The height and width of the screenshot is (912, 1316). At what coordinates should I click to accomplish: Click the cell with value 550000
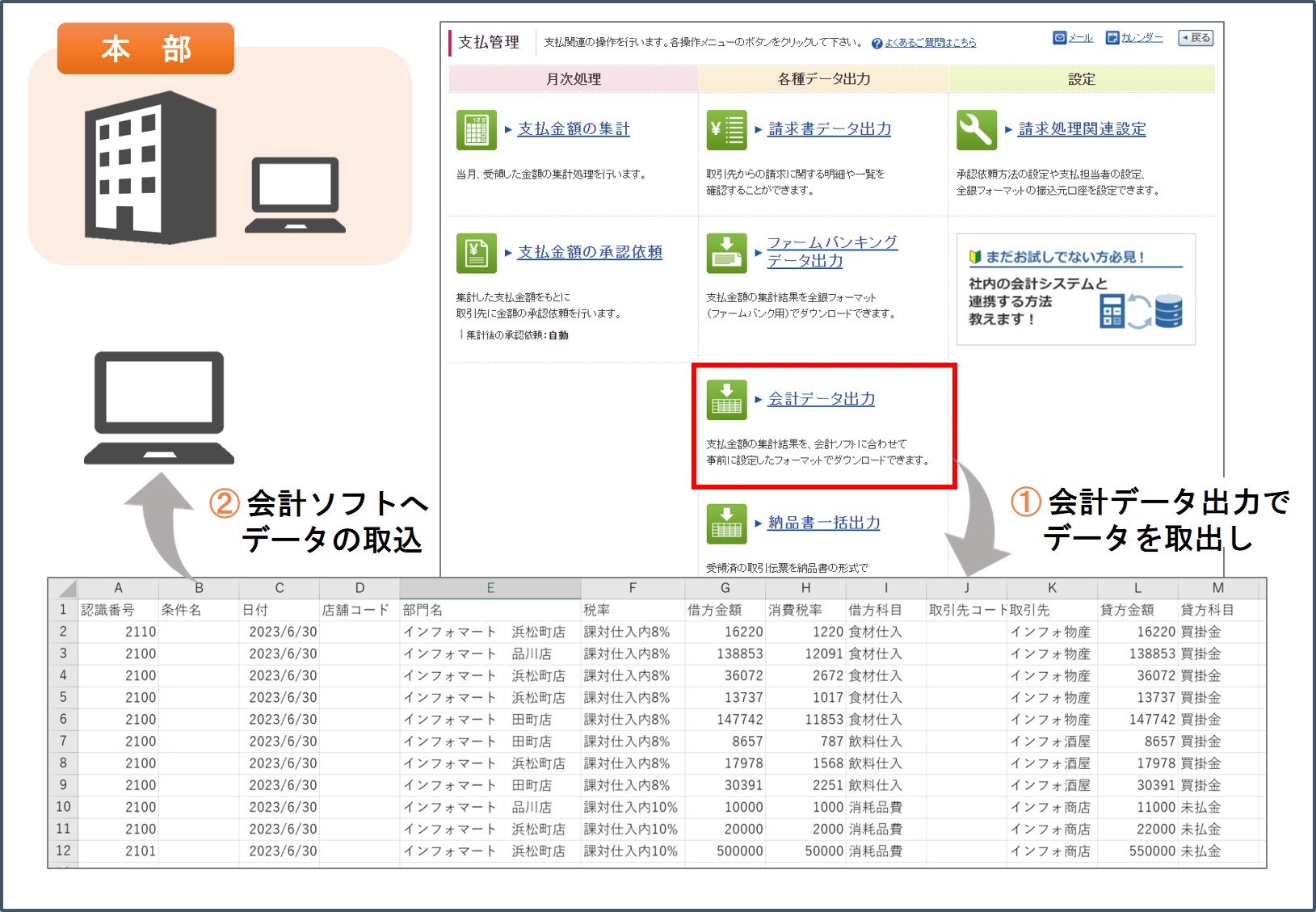click(1137, 851)
